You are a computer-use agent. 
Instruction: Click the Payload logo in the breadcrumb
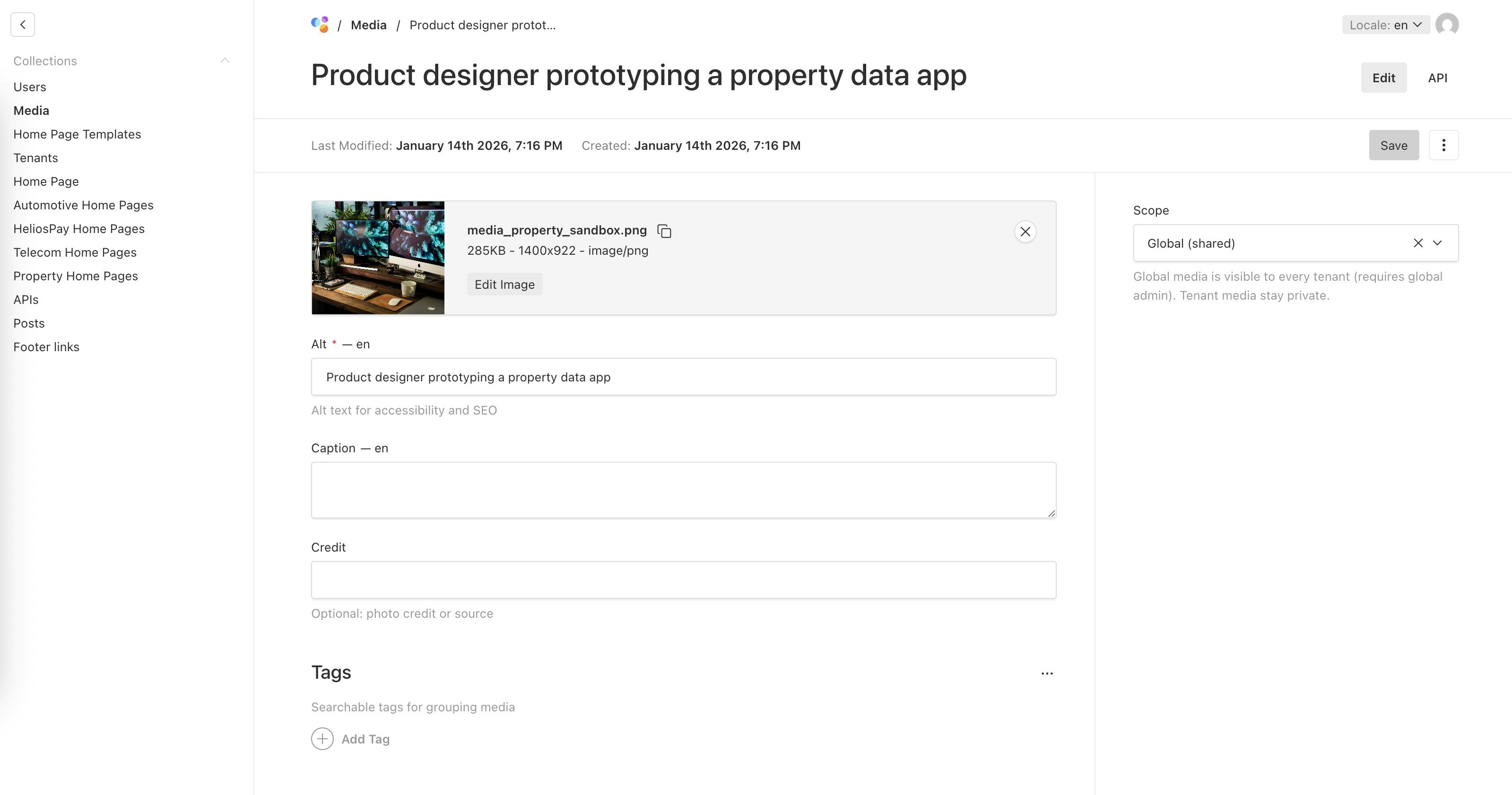[320, 24]
